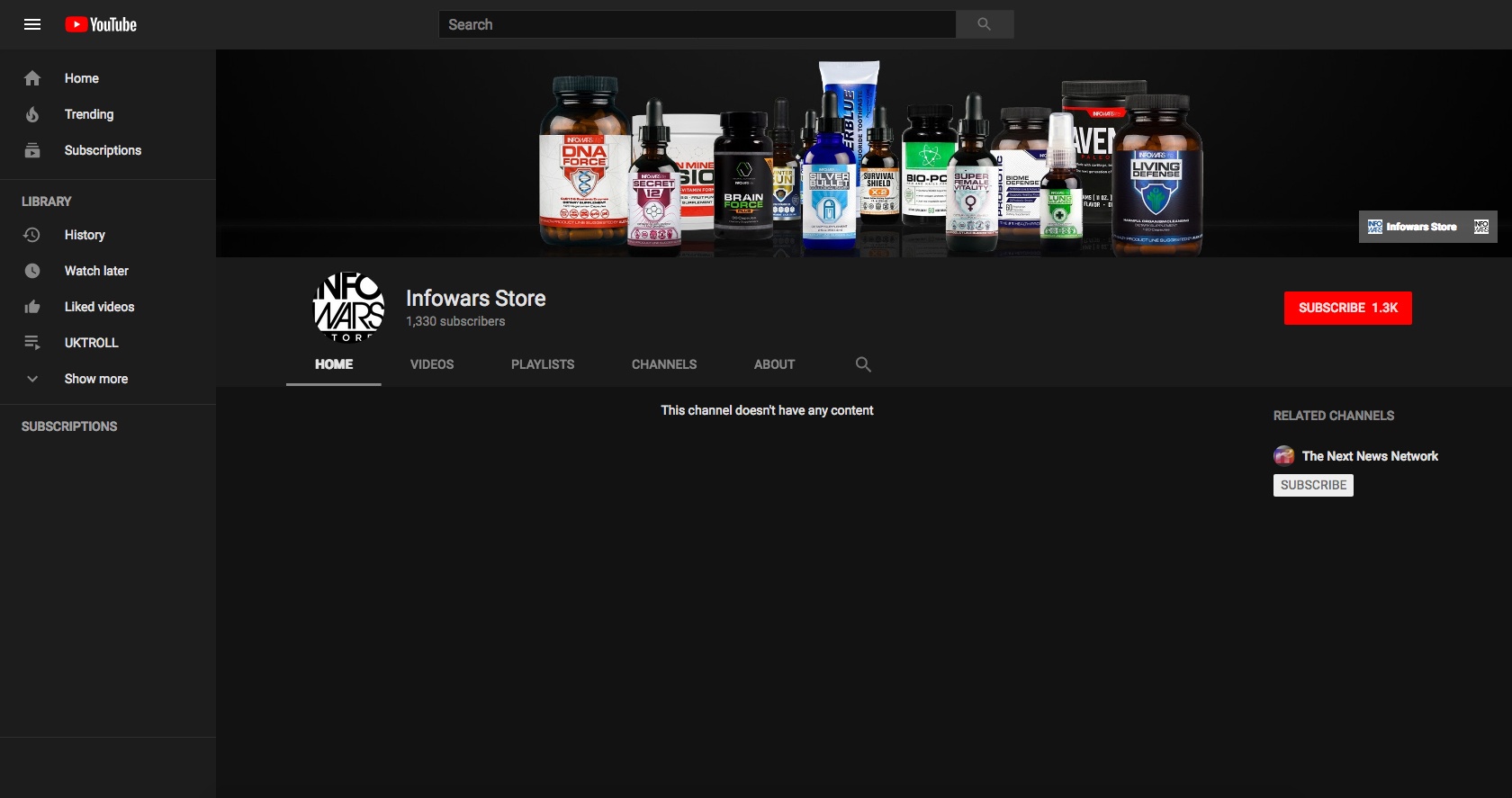Click the SUBSCRIPTIONS section heading
The width and height of the screenshot is (1512, 798).
(x=69, y=426)
